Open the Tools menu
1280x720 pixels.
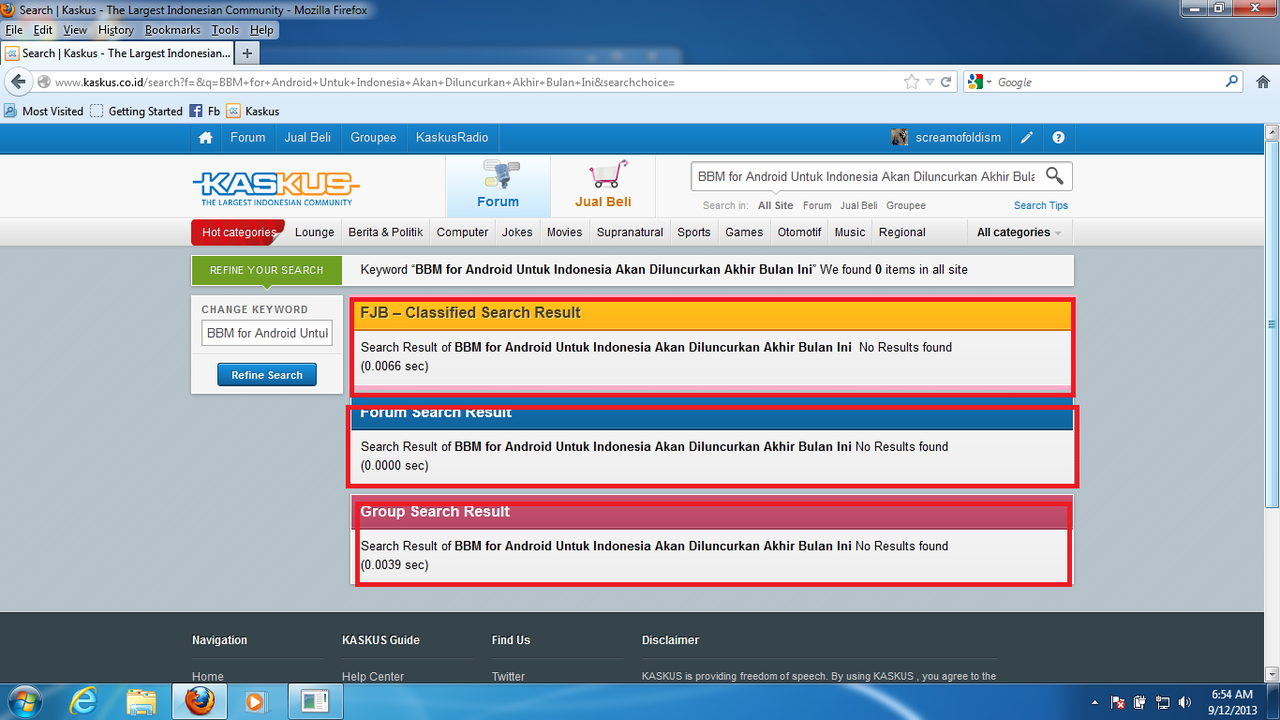click(225, 30)
